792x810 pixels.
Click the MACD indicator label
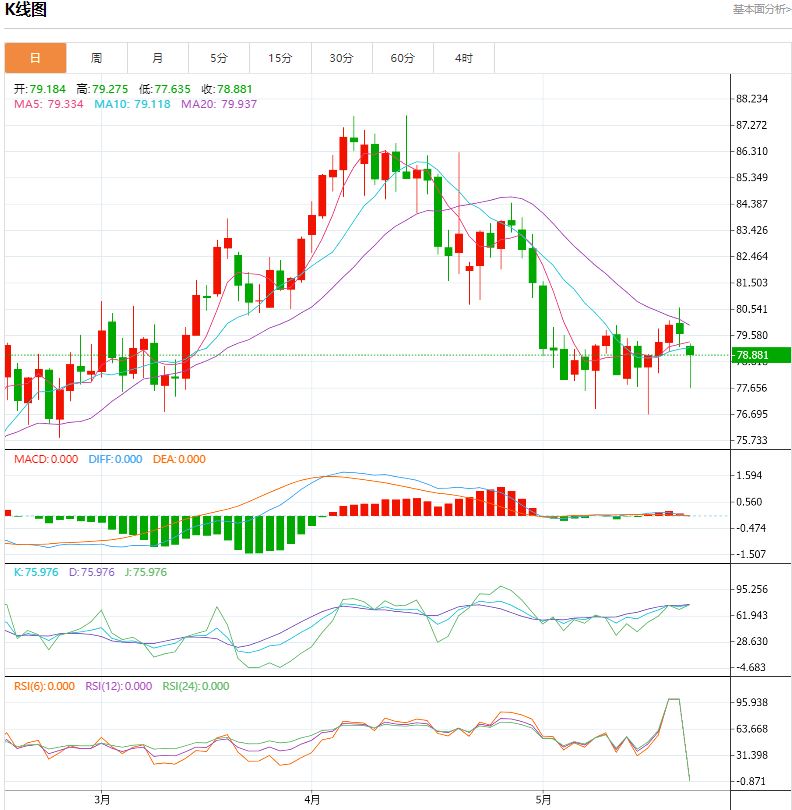[x=45, y=459]
